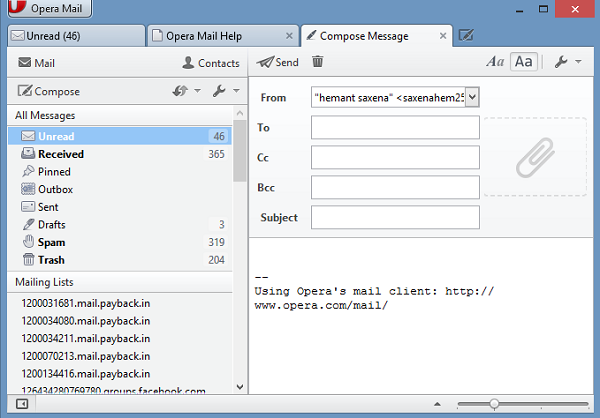Open a new compose tab icon

pos(466,36)
